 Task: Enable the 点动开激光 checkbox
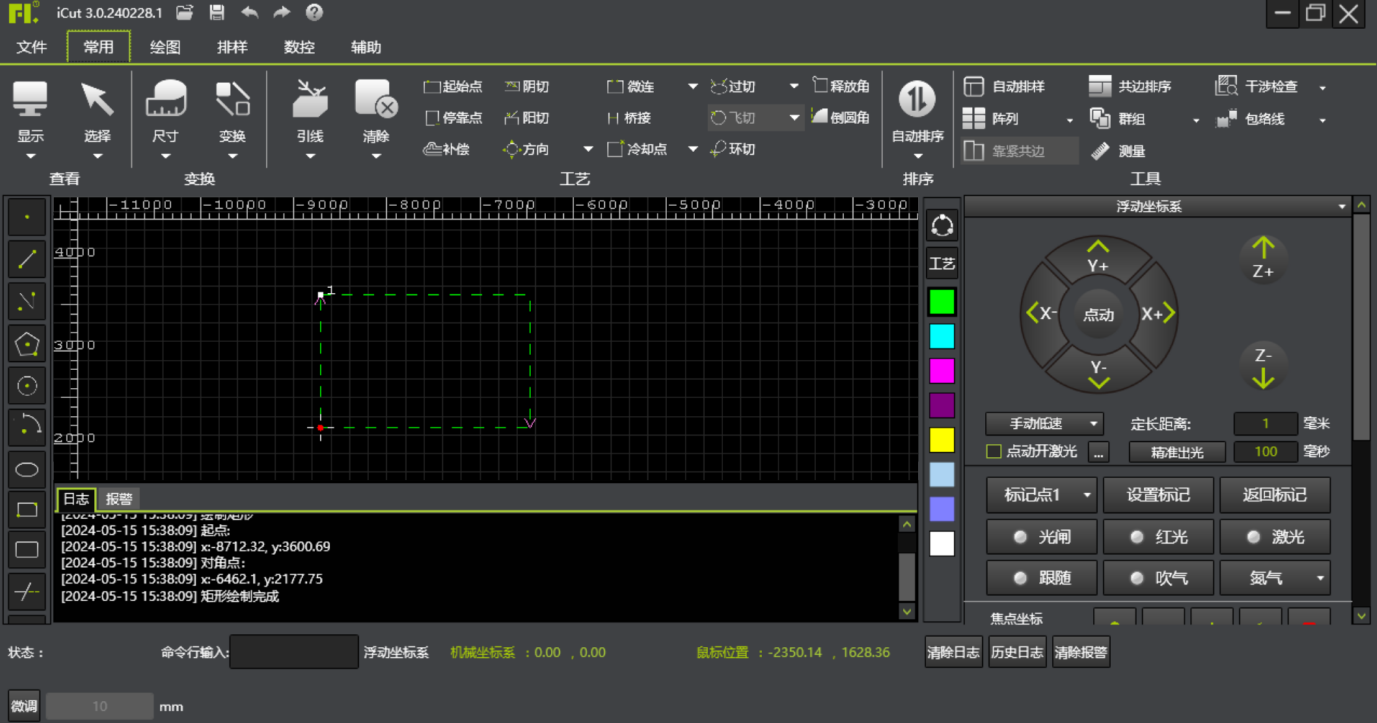pyautogui.click(x=994, y=452)
